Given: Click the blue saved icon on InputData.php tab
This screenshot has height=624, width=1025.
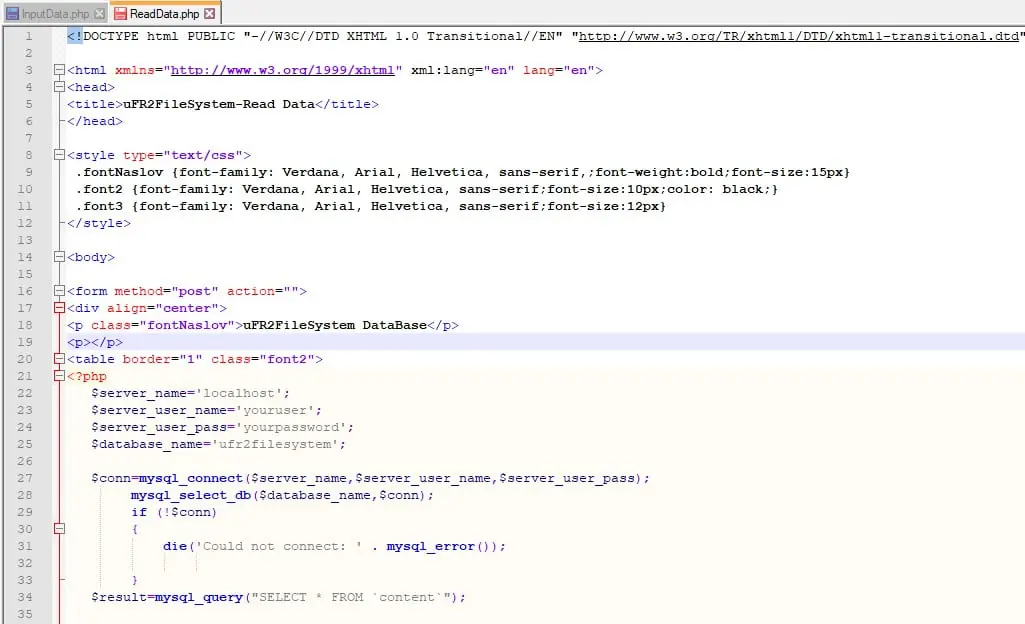Looking at the screenshot, I should [x=12, y=14].
